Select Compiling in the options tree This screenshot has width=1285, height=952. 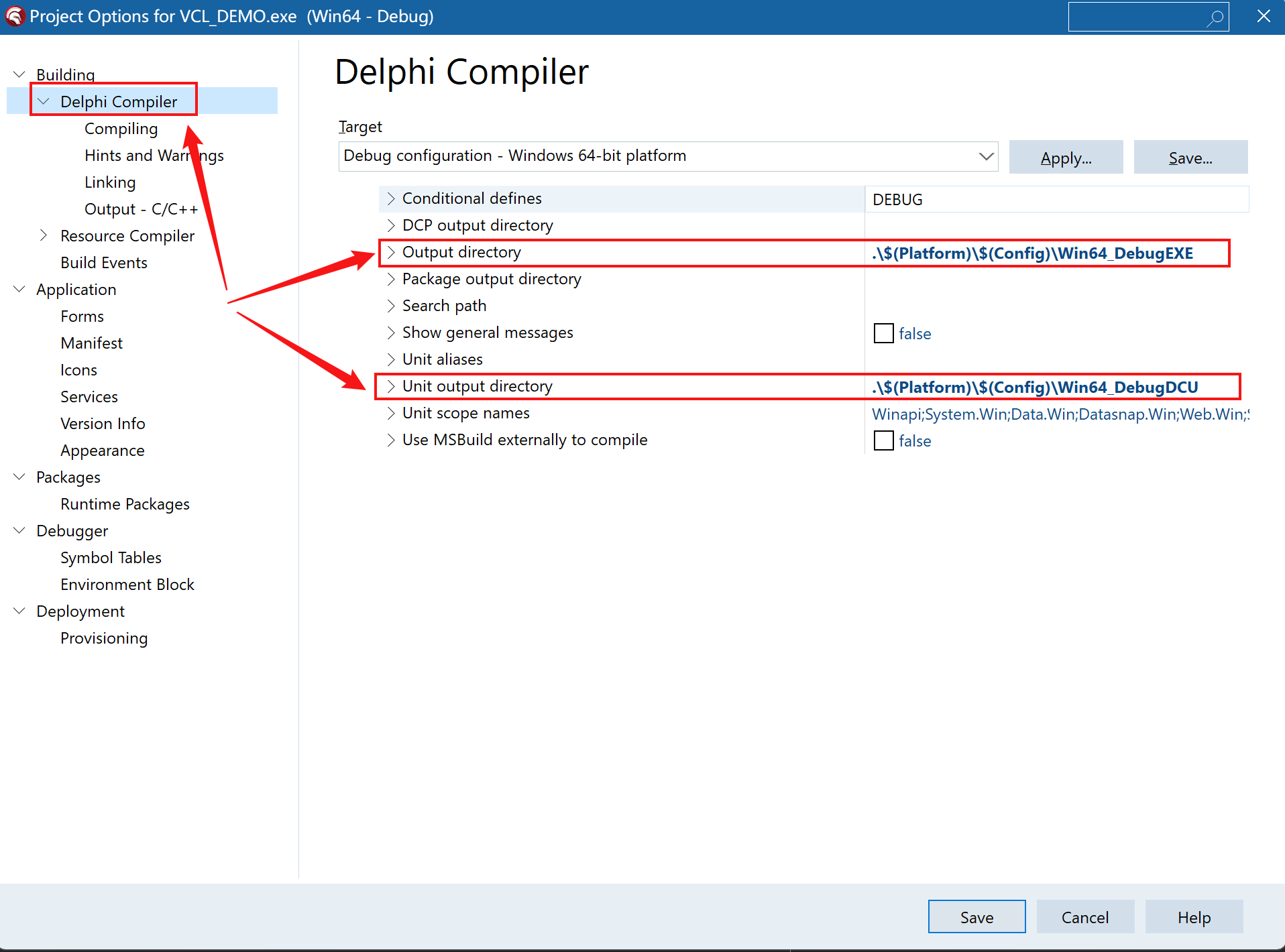point(121,129)
